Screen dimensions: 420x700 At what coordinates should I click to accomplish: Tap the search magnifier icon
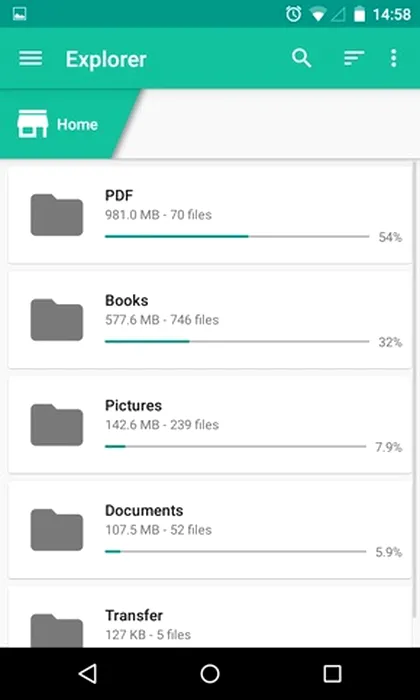click(x=302, y=58)
